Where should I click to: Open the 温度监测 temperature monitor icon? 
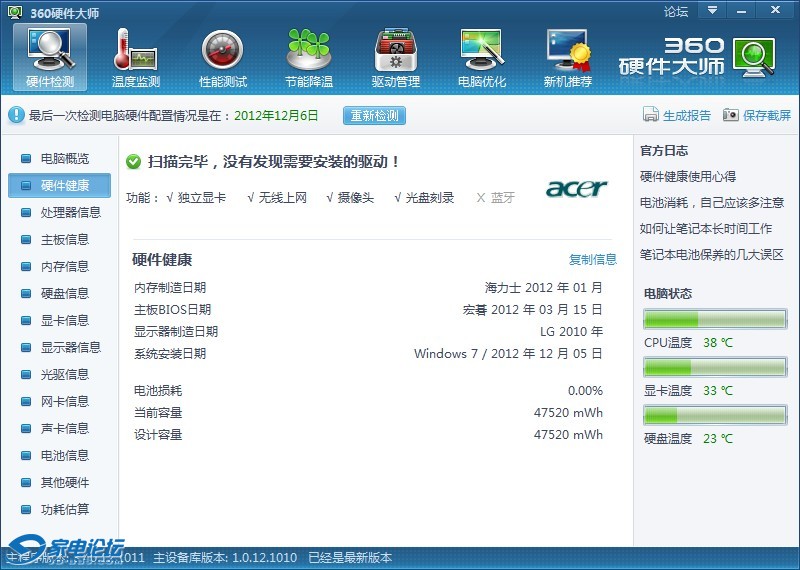point(136,50)
